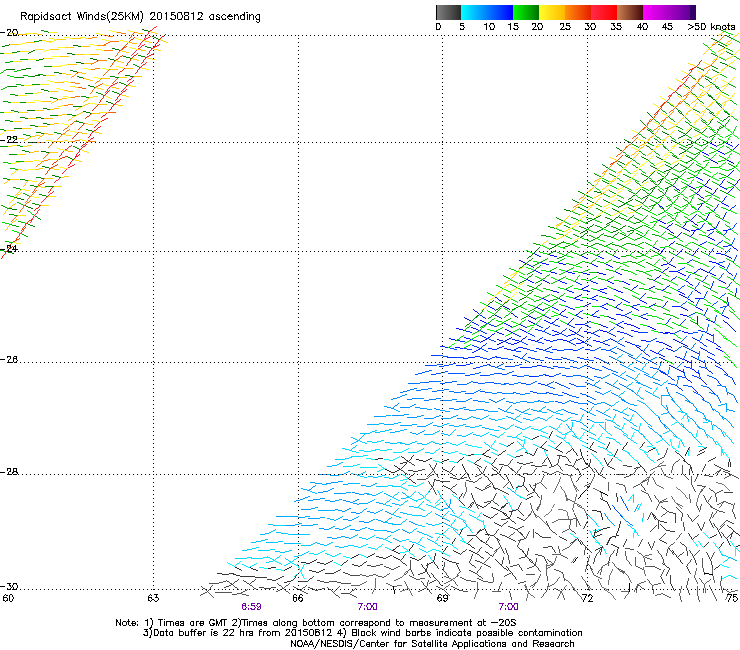This screenshot has width=740, height=650.
Task: Select the '-24' latitude axis label
Action: click(10, 249)
